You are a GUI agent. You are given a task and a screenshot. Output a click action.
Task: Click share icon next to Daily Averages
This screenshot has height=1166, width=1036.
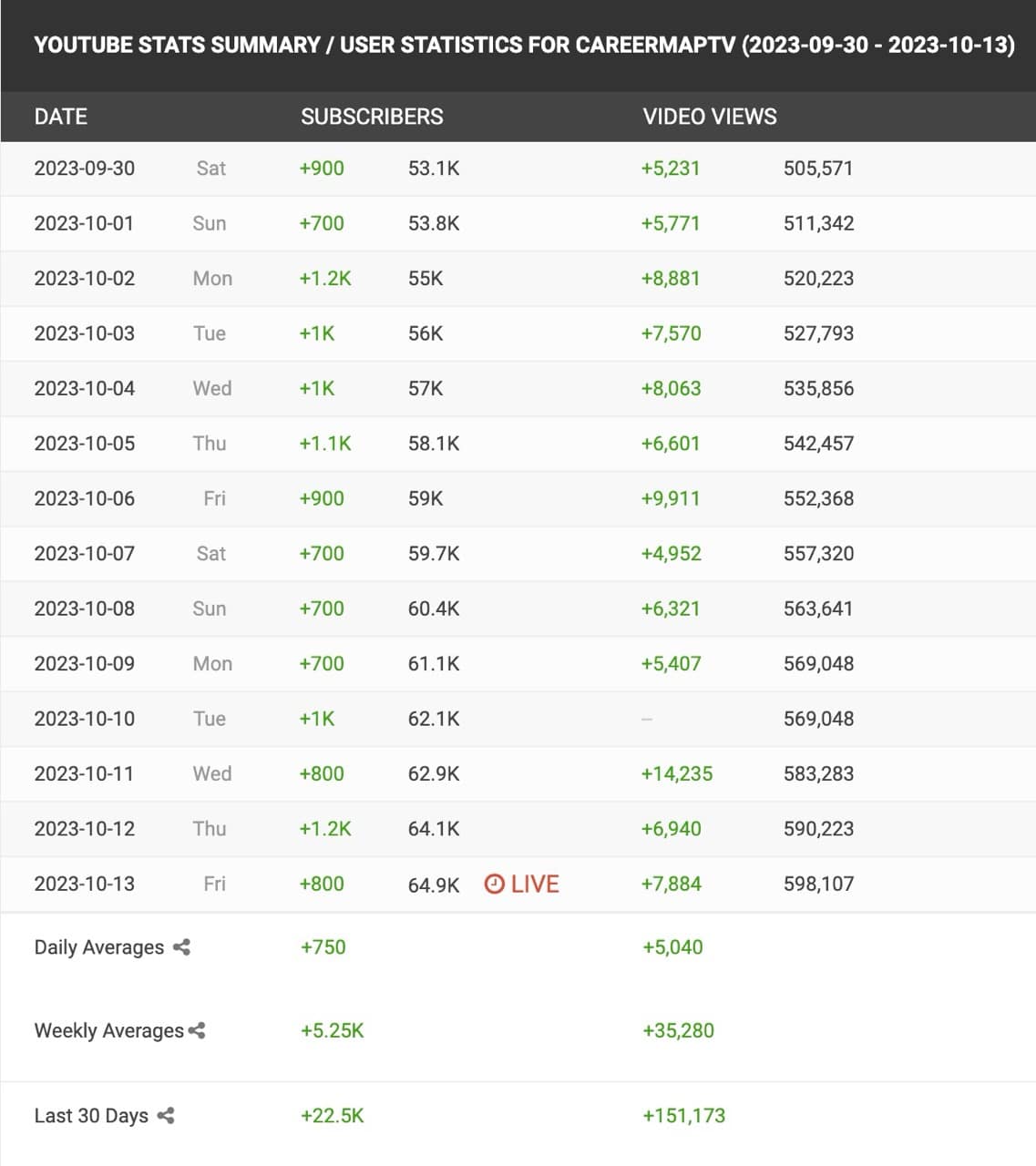click(x=181, y=947)
